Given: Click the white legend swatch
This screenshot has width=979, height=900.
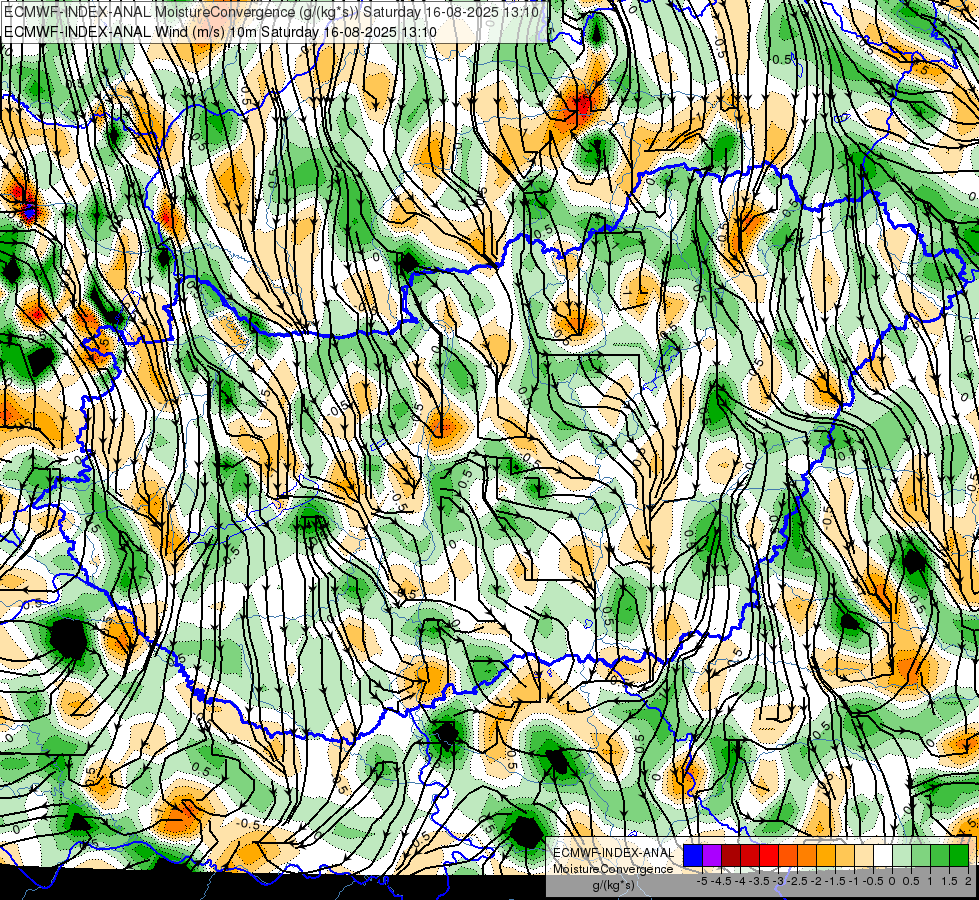Looking at the screenshot, I should tap(883, 855).
